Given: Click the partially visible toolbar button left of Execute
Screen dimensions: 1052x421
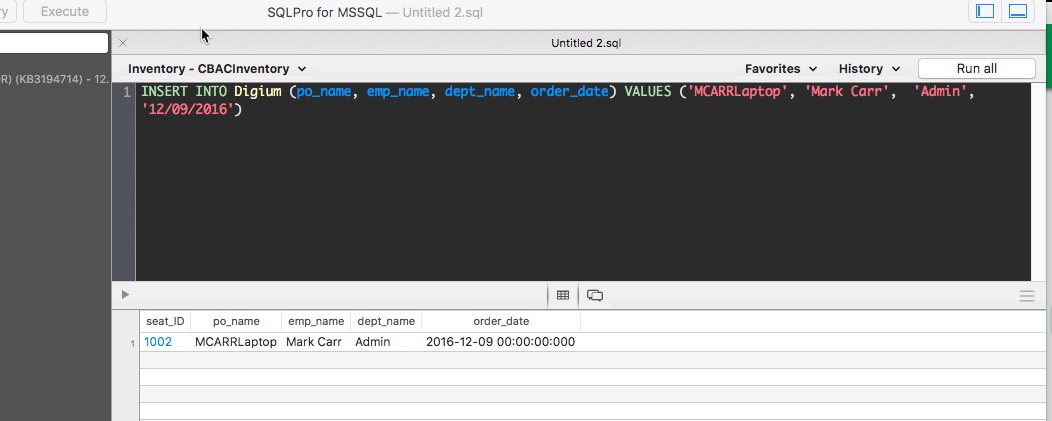Looking at the screenshot, I should tap(5, 11).
